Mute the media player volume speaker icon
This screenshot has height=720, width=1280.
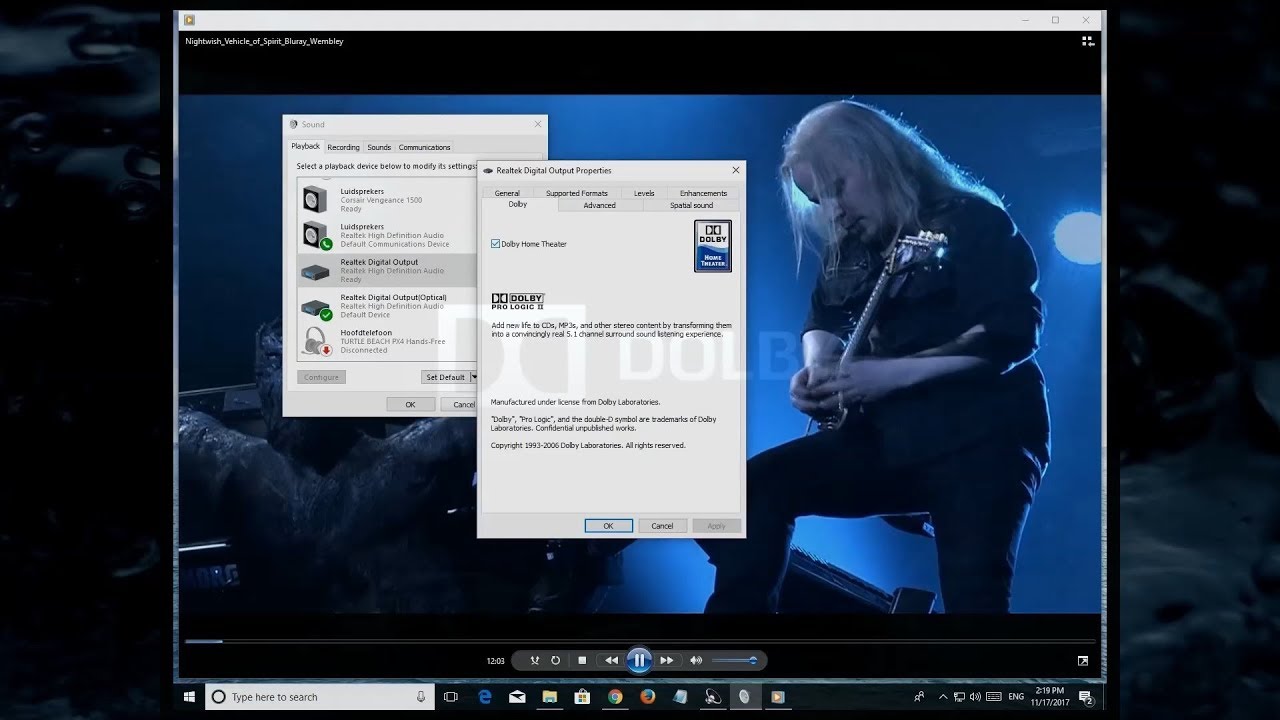click(x=696, y=660)
